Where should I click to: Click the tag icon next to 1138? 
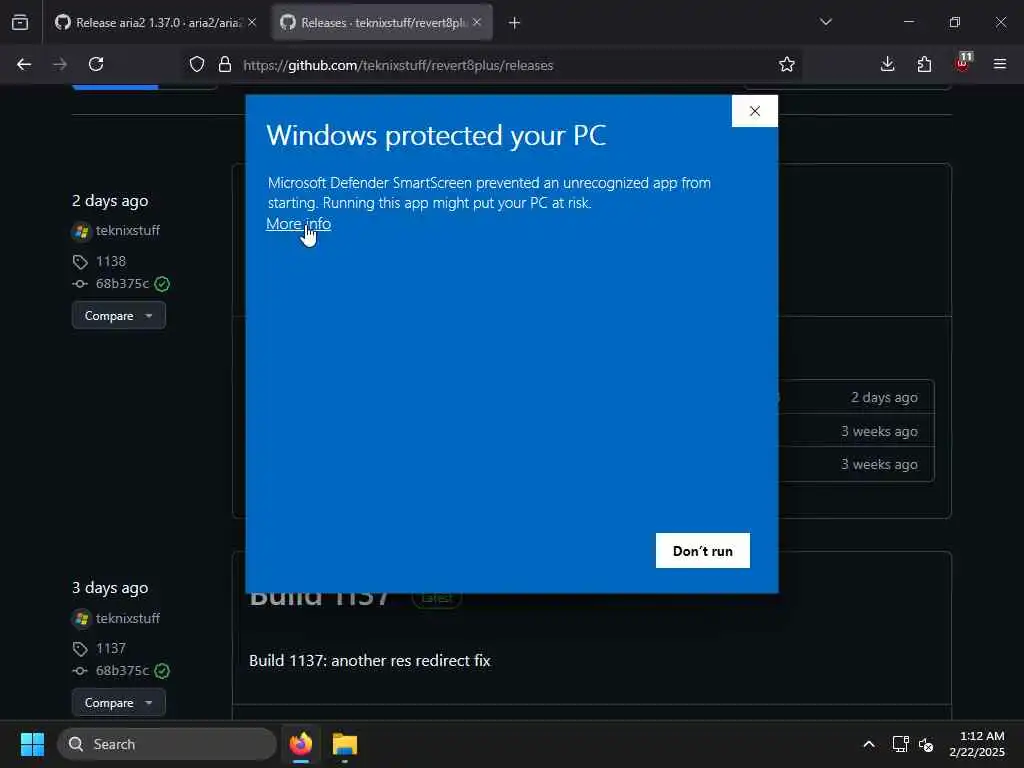click(80, 262)
